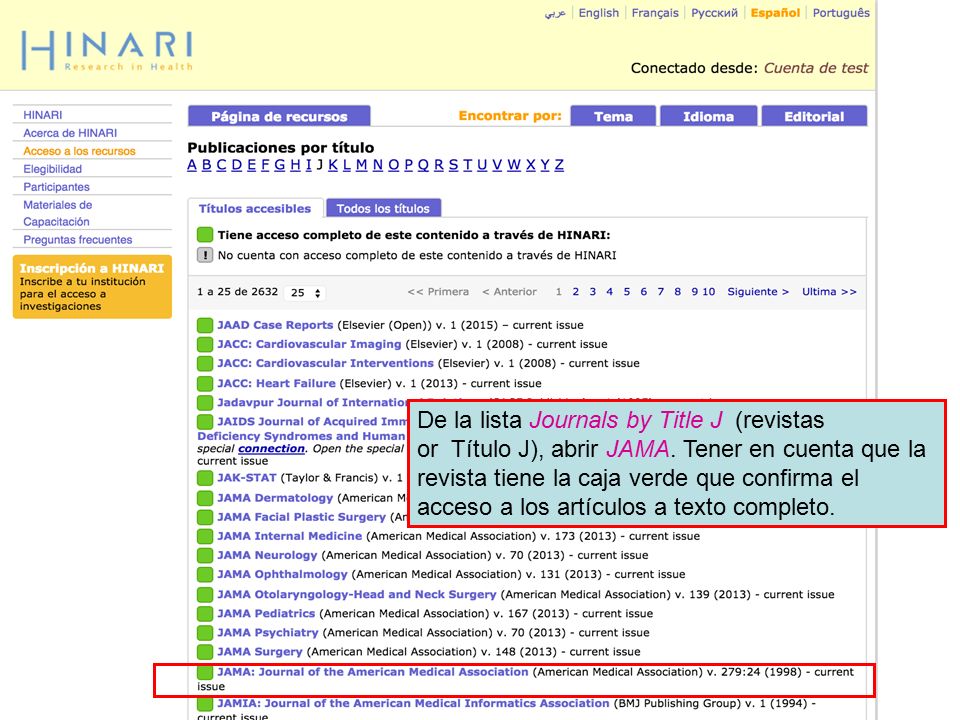Click HINARI sidebar link
Screen dimensions: 960x720
click(x=43, y=115)
